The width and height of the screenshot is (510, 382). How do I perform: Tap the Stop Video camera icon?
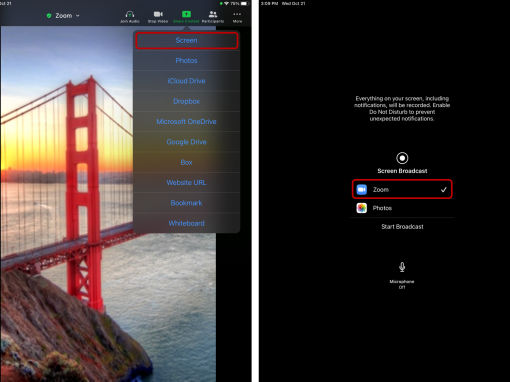coord(158,14)
